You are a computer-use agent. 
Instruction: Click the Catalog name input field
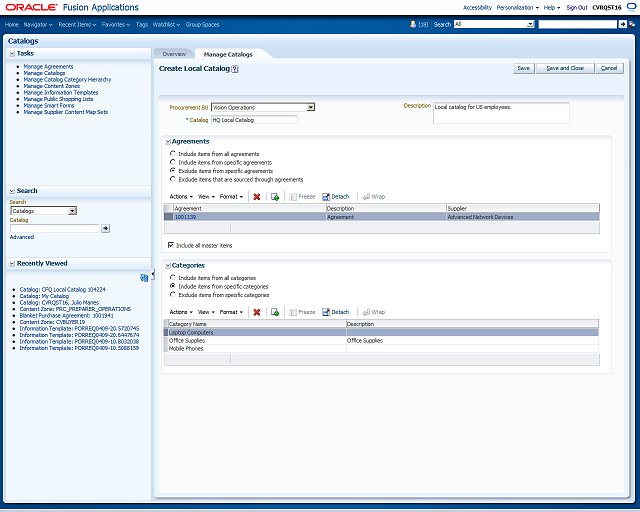254,120
